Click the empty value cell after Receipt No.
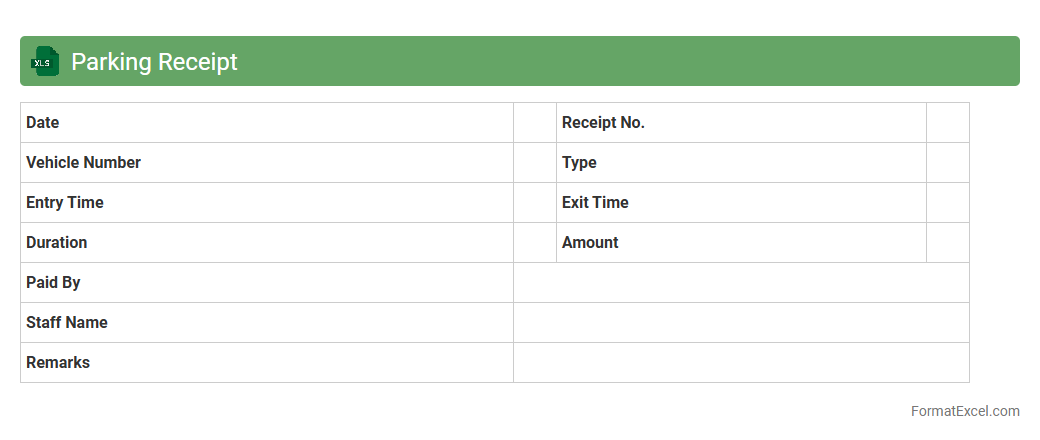 click(x=948, y=123)
